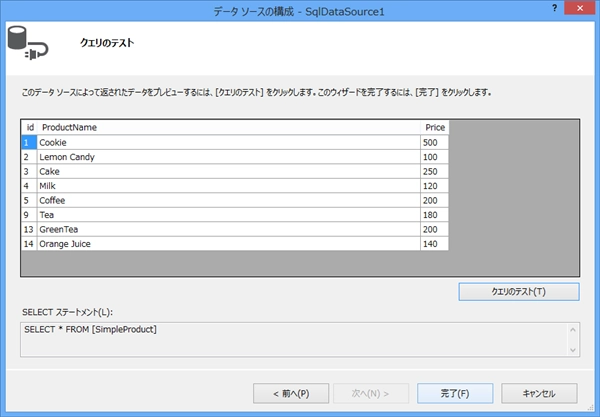Click the SELECT ステートメント(L) label
This screenshot has height=417, width=600.
pos(67,312)
